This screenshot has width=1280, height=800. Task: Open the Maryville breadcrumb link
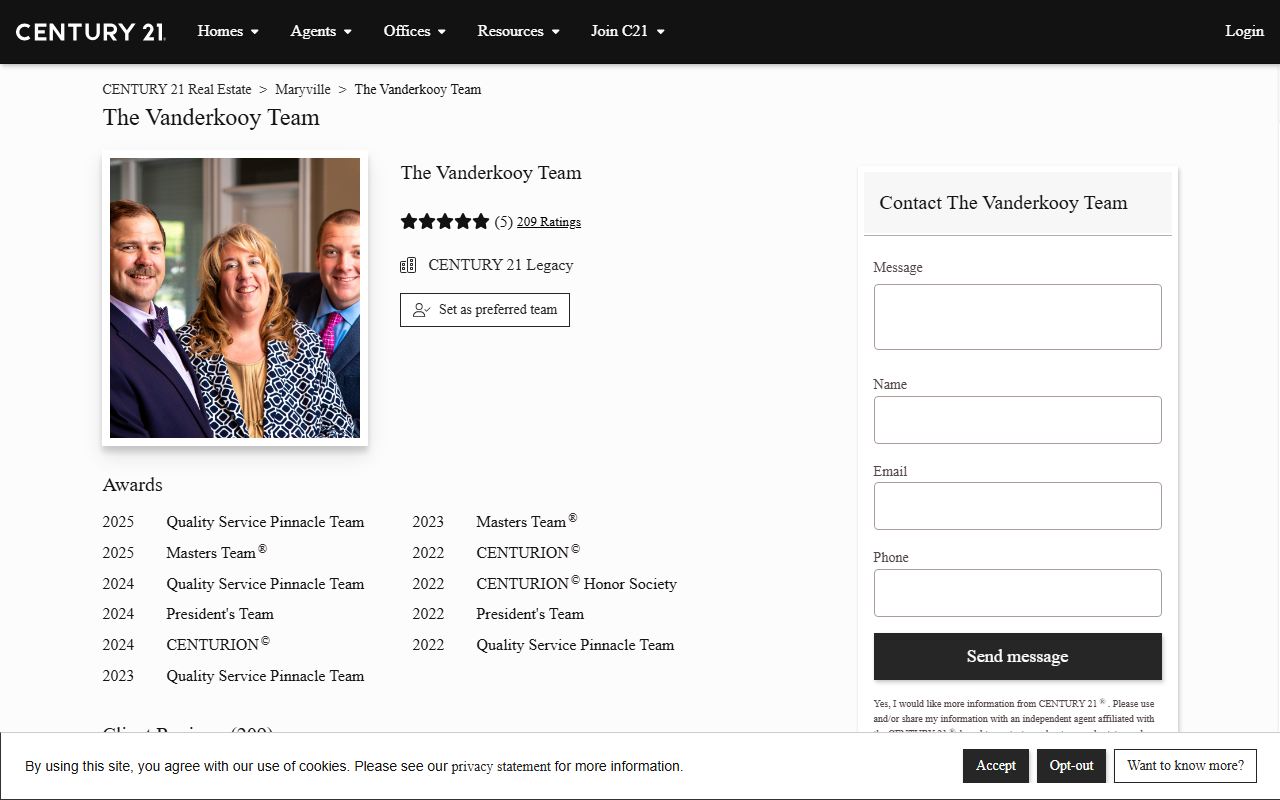[x=303, y=89]
